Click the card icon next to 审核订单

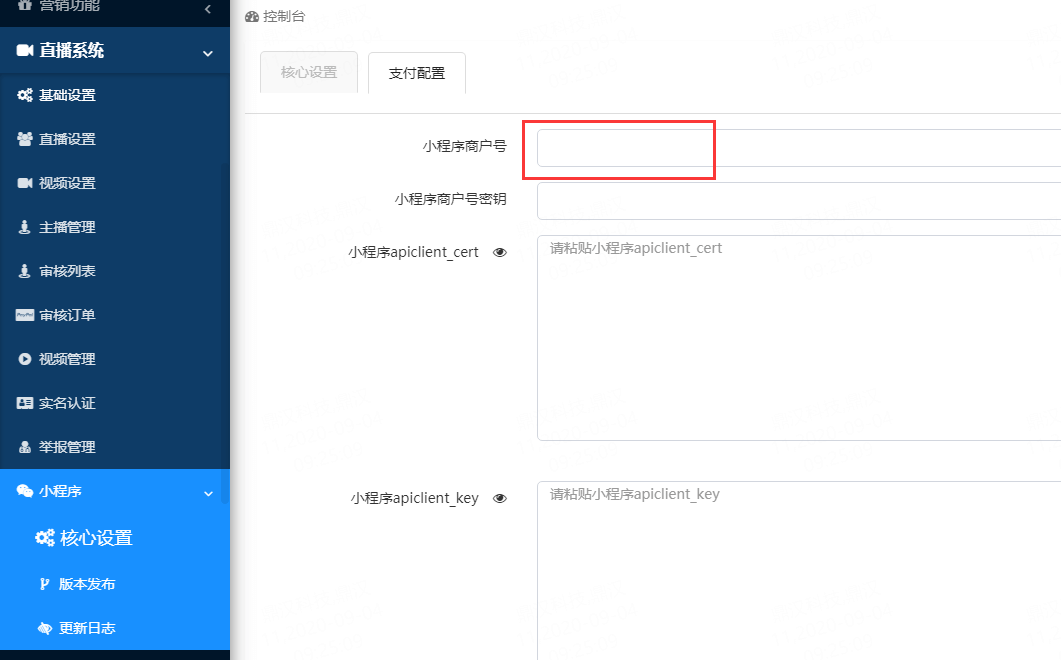(x=25, y=315)
